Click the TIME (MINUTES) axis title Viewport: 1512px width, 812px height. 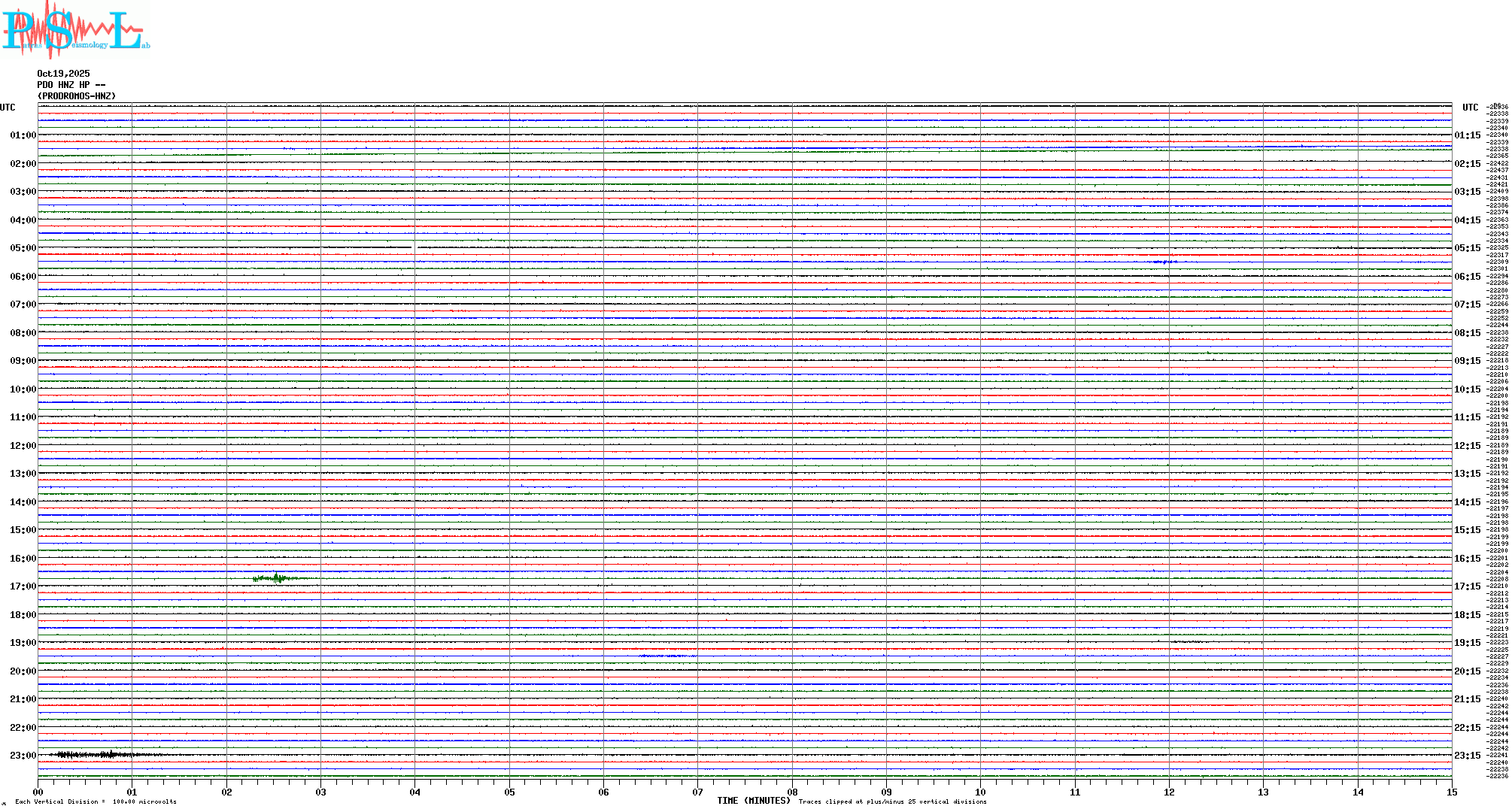754,801
